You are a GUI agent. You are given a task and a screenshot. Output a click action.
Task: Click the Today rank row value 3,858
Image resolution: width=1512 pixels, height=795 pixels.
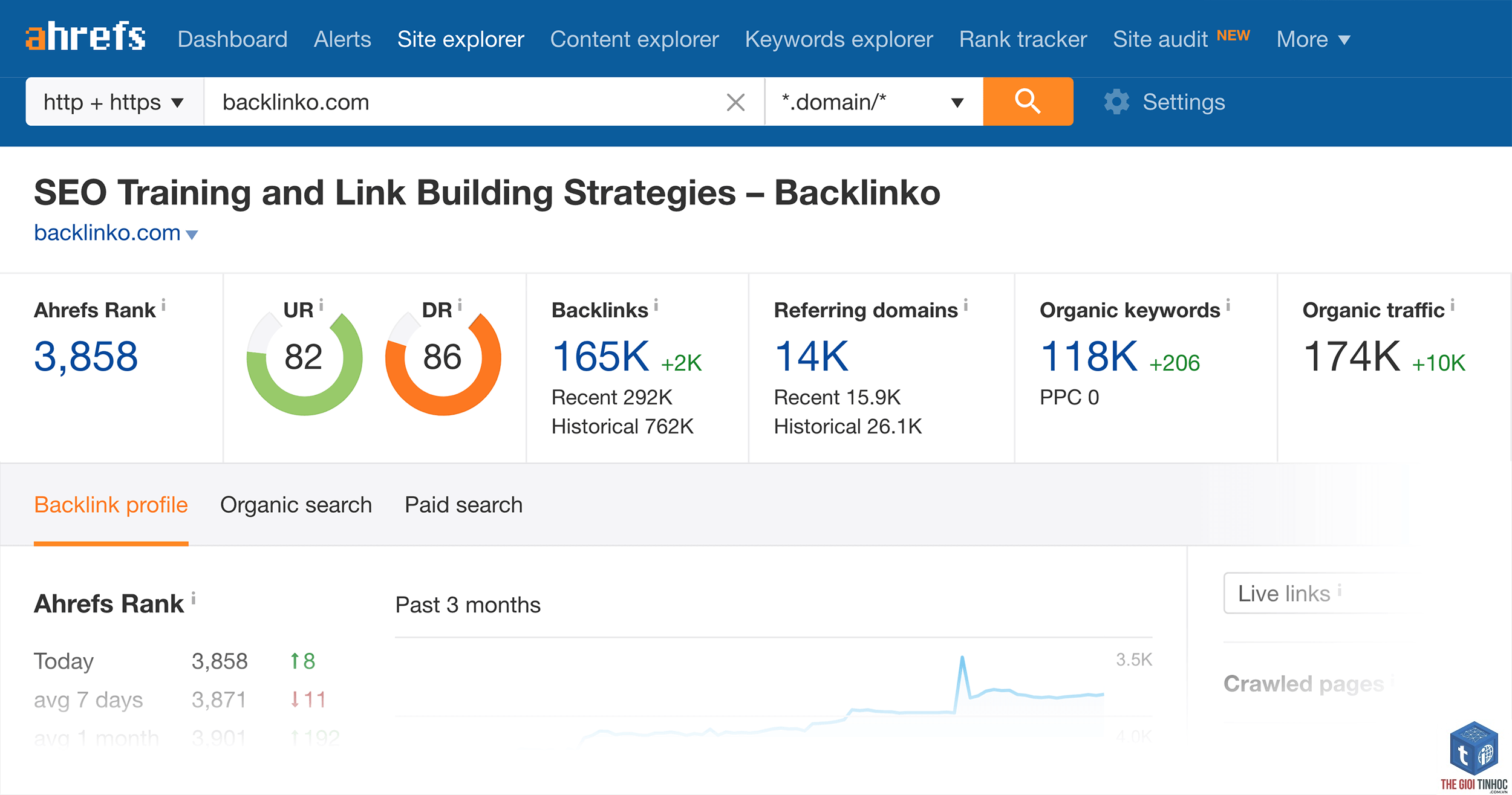220,661
